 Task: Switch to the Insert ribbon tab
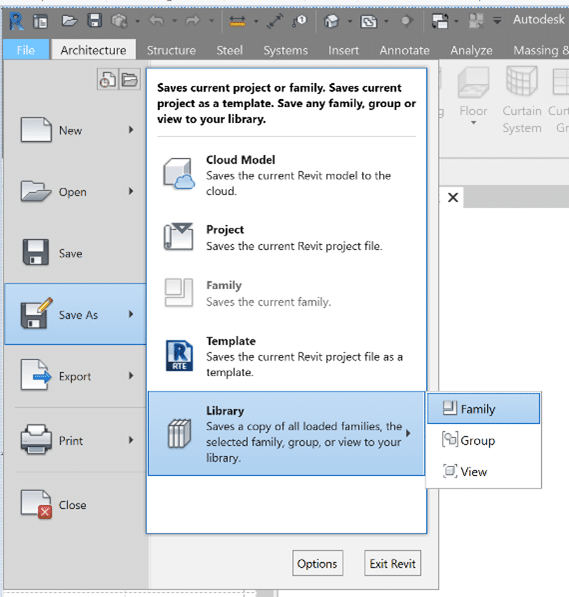coord(344,50)
